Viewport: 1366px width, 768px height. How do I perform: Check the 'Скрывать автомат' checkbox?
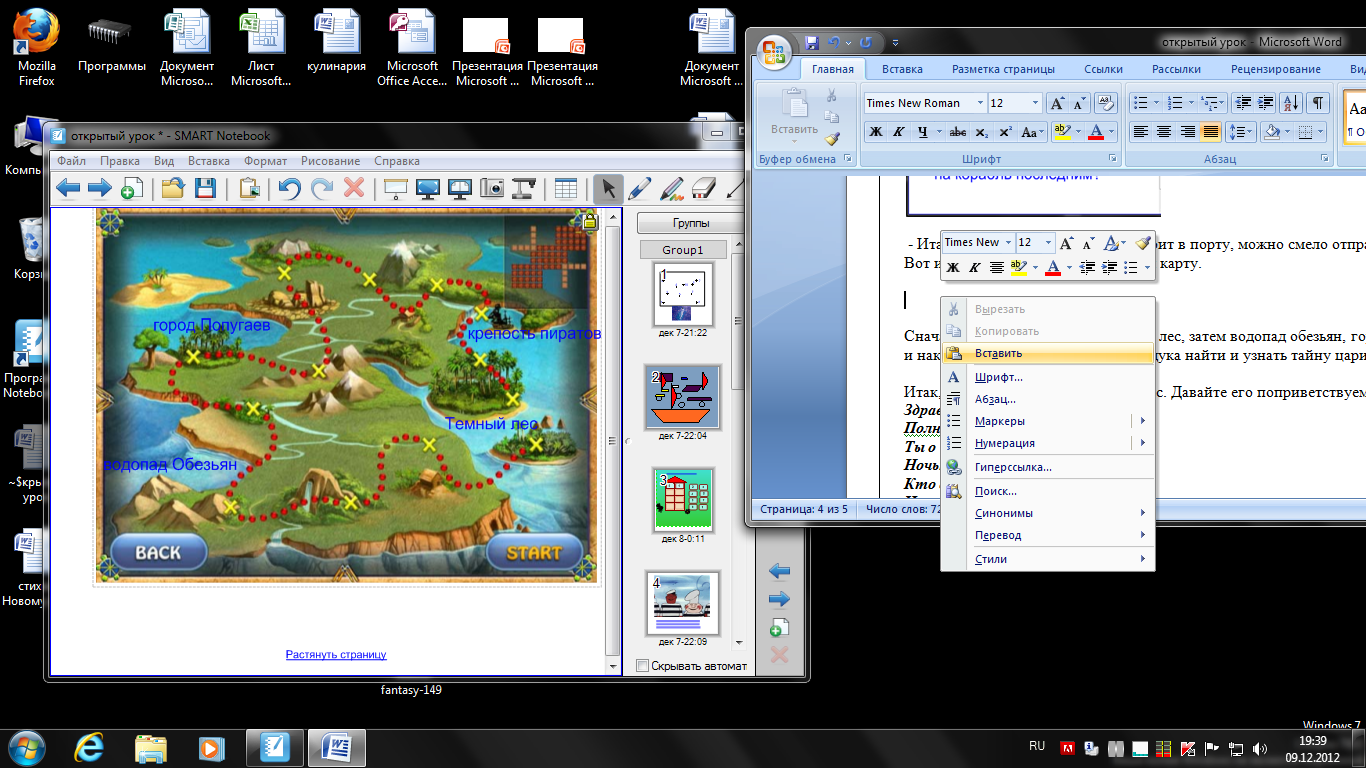pos(642,666)
